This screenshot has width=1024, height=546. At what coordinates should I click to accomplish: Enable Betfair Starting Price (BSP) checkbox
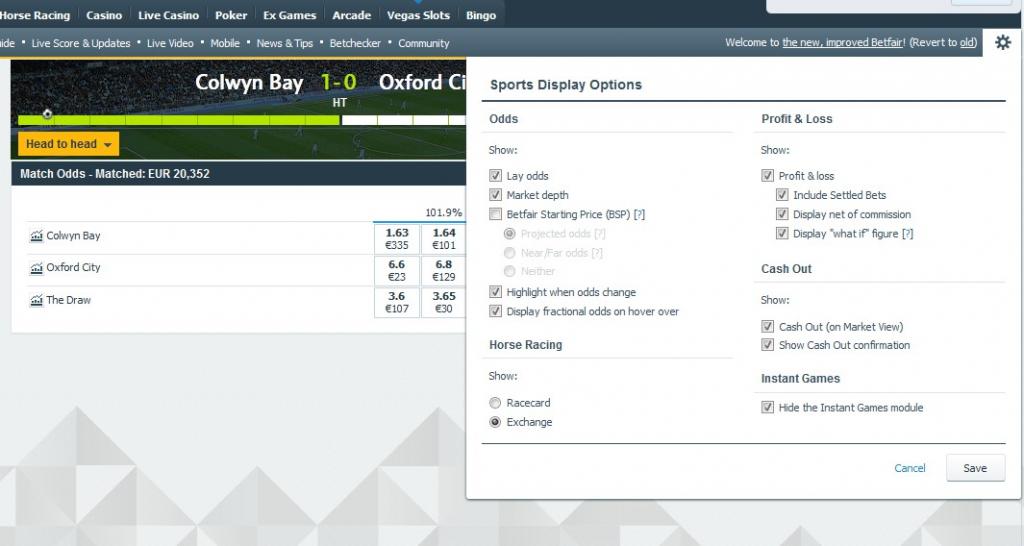point(495,214)
